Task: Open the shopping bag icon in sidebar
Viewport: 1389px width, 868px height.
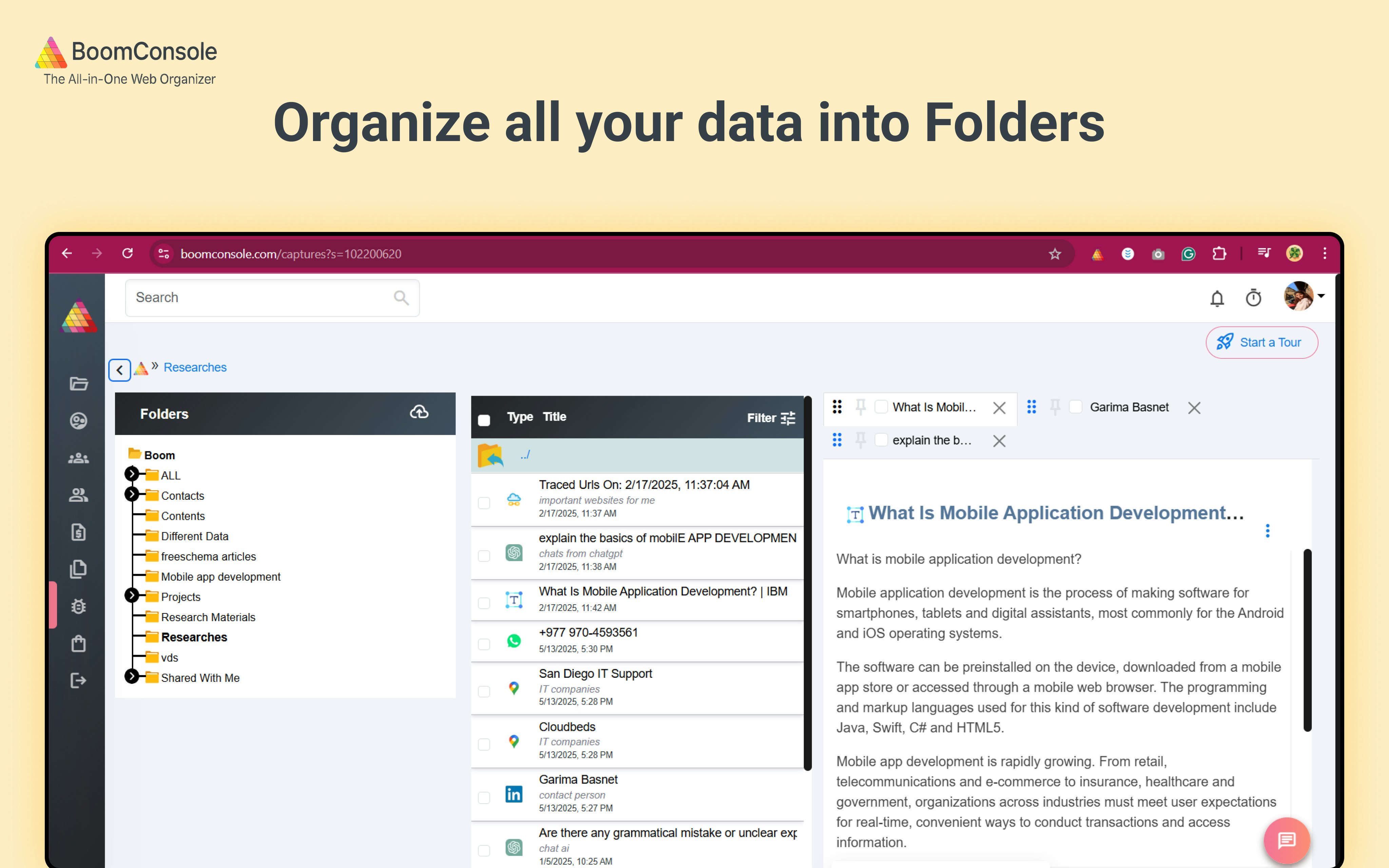Action: click(79, 644)
